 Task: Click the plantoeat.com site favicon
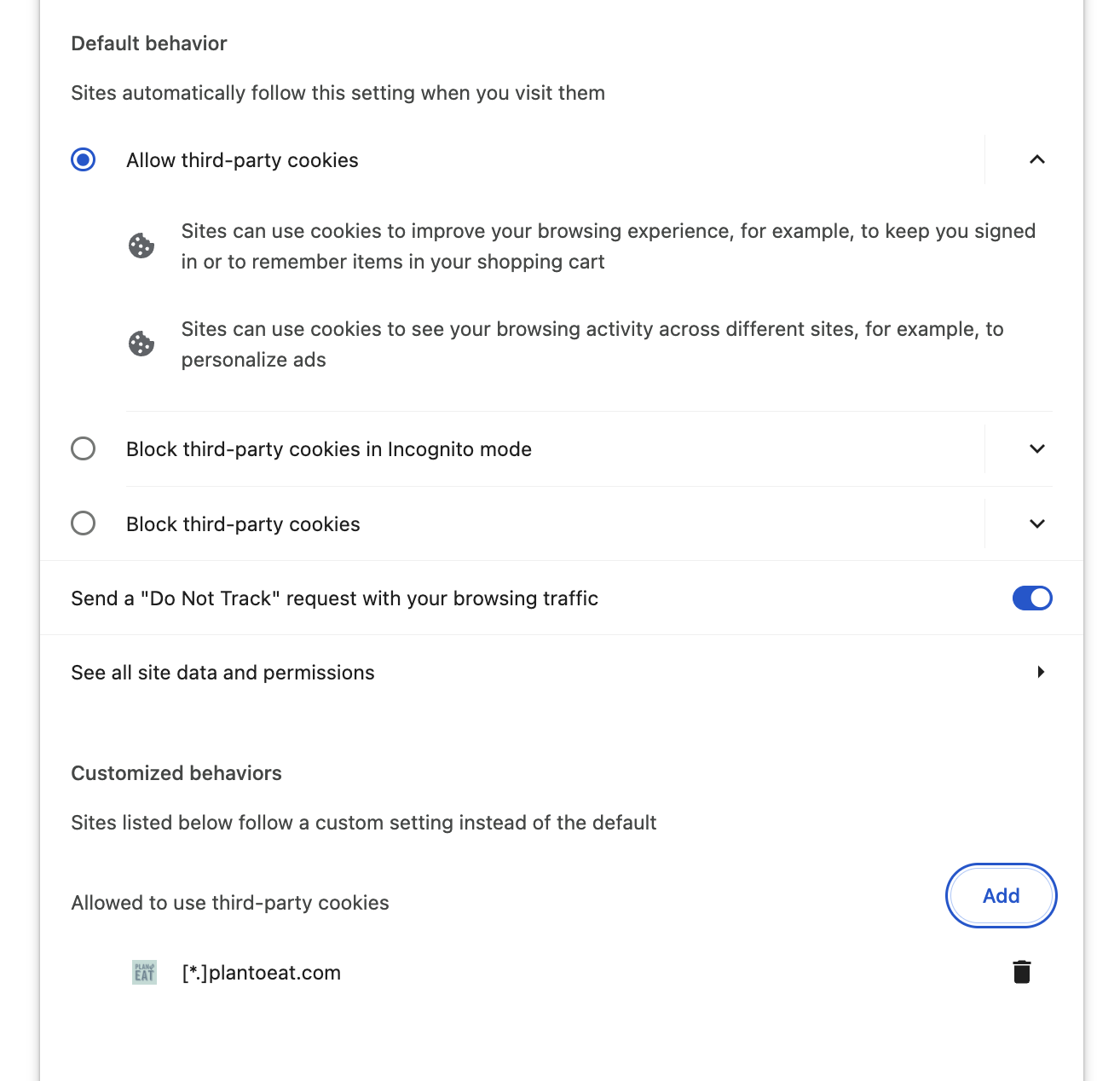(144, 972)
